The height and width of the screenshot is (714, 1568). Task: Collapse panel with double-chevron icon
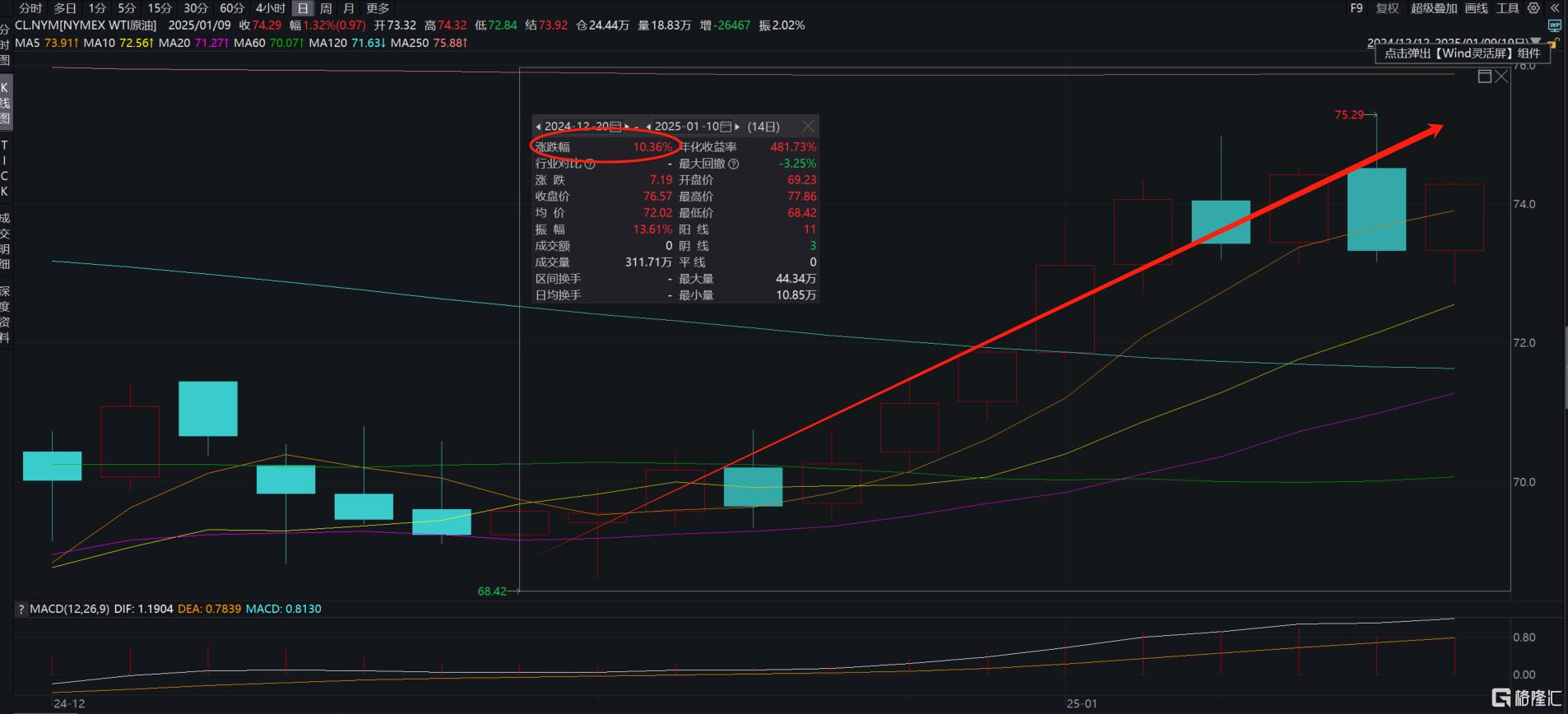(1555, 8)
